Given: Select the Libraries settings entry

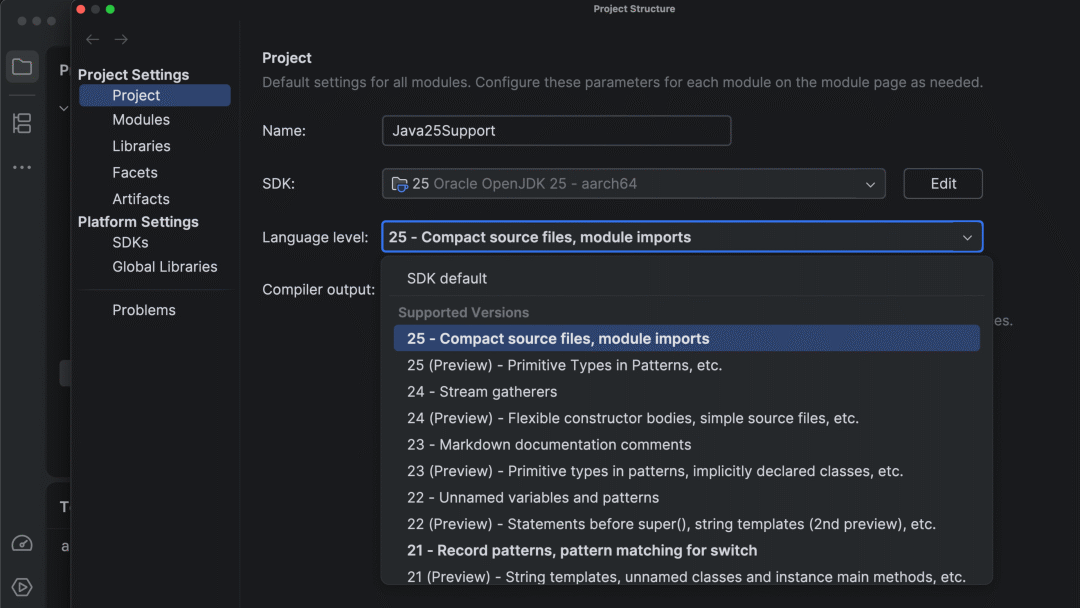Looking at the screenshot, I should 141,146.
